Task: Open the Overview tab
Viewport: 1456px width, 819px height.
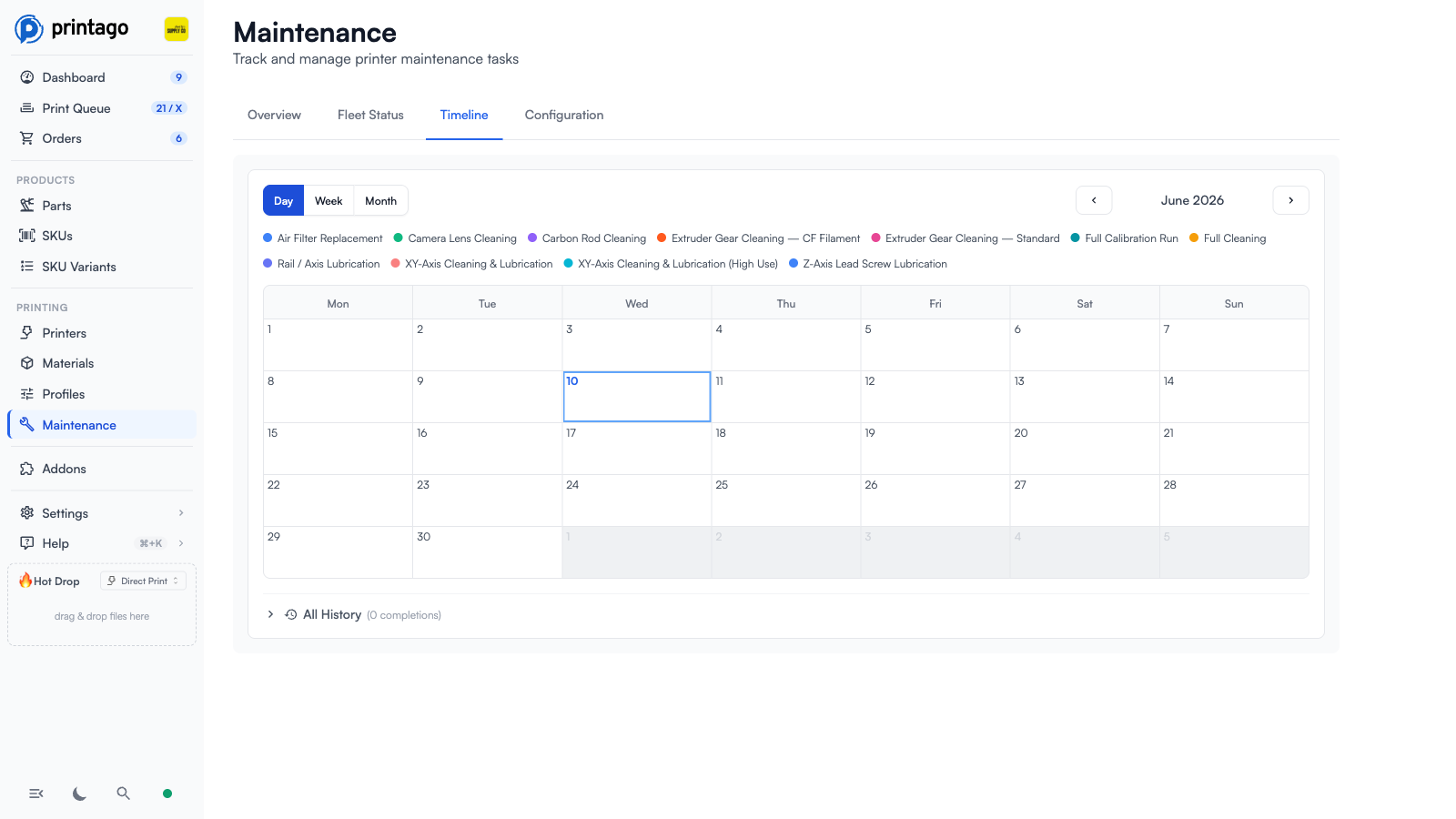Action: [x=274, y=115]
